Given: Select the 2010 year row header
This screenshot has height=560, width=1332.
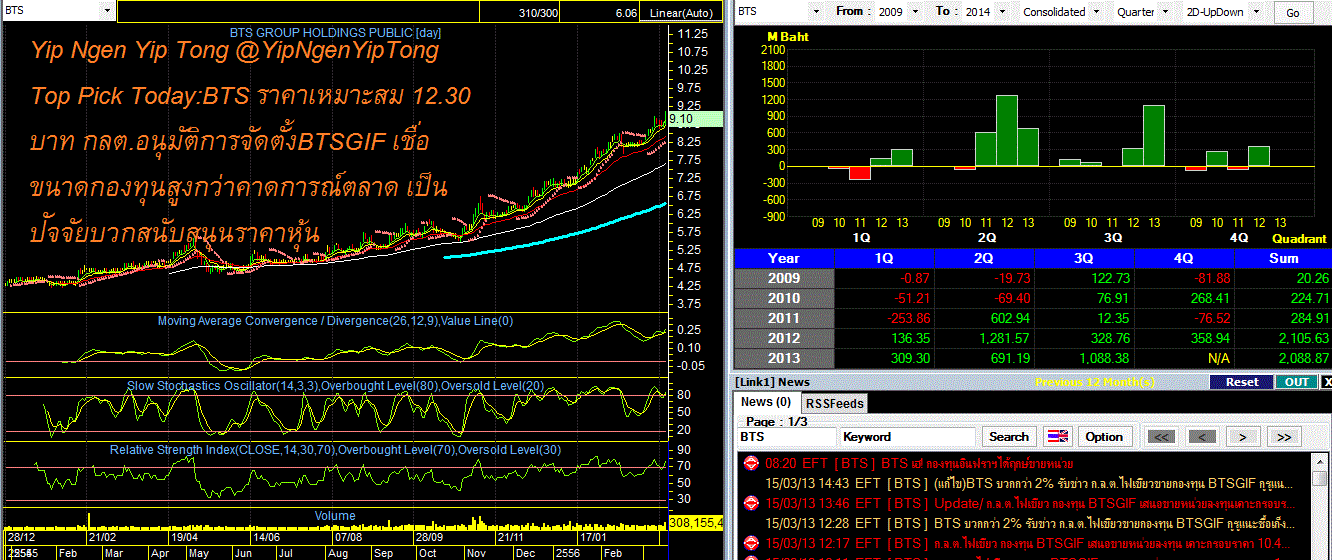Looking at the screenshot, I should point(784,298).
